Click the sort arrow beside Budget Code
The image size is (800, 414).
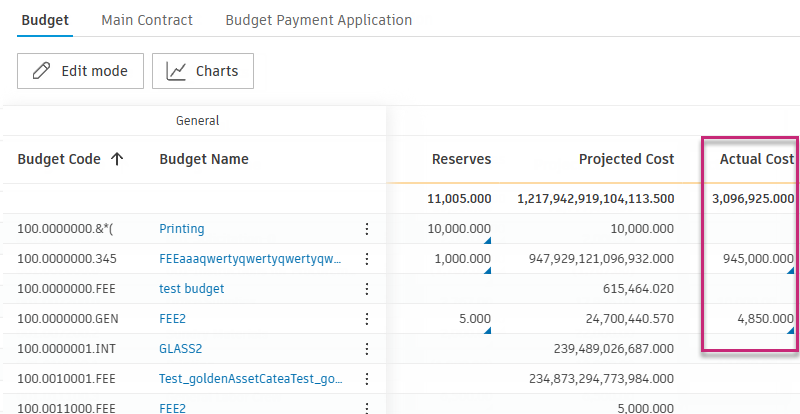117,159
